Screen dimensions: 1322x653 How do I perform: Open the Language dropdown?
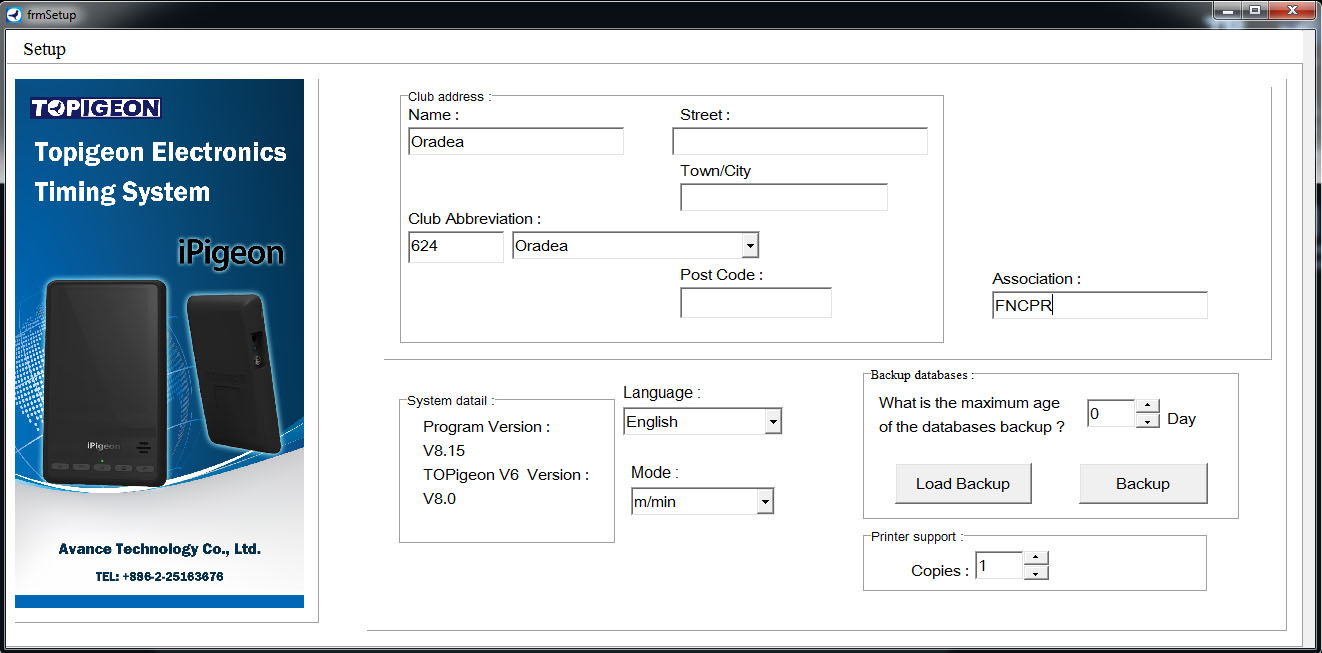tap(772, 422)
